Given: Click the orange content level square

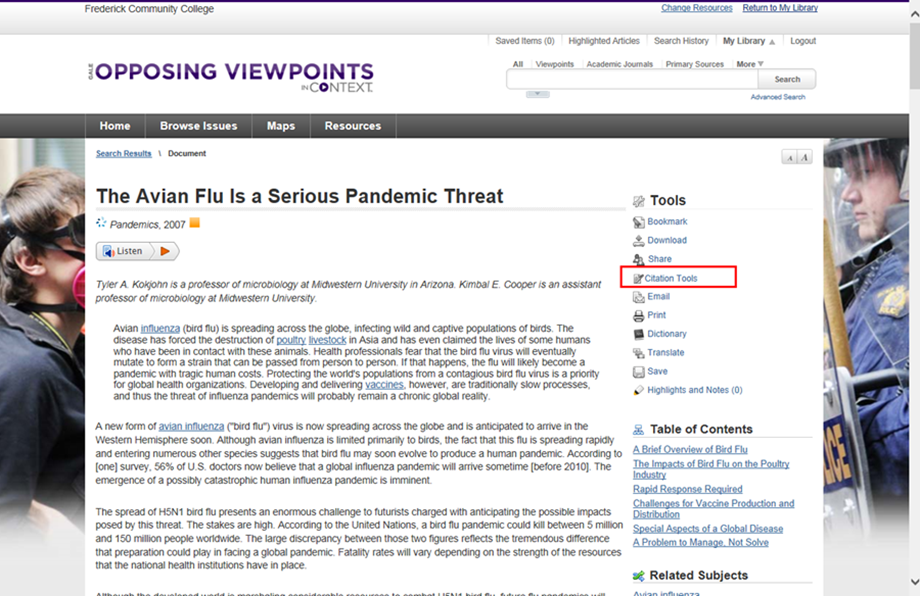Looking at the screenshot, I should coord(195,222).
